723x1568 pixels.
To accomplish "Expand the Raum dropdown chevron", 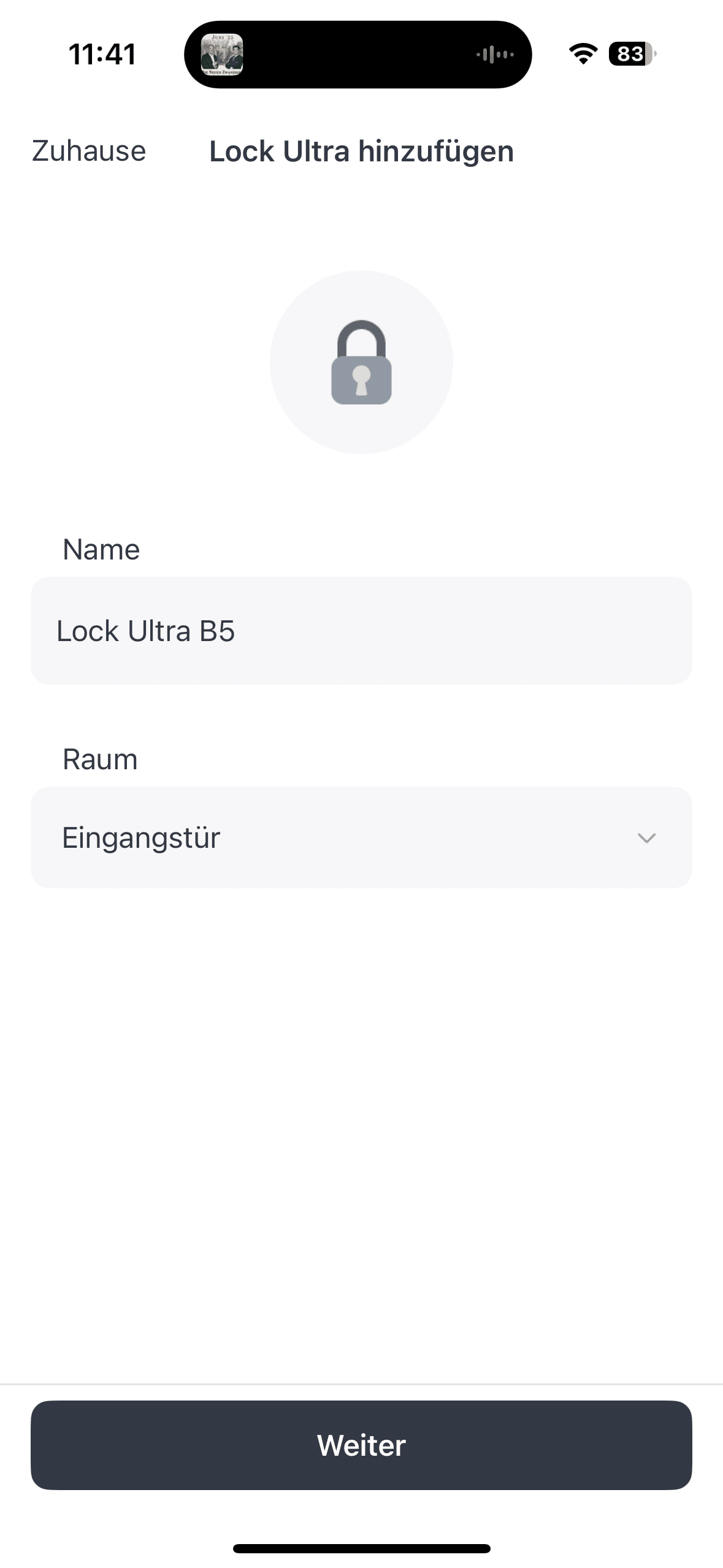I will pos(646,838).
